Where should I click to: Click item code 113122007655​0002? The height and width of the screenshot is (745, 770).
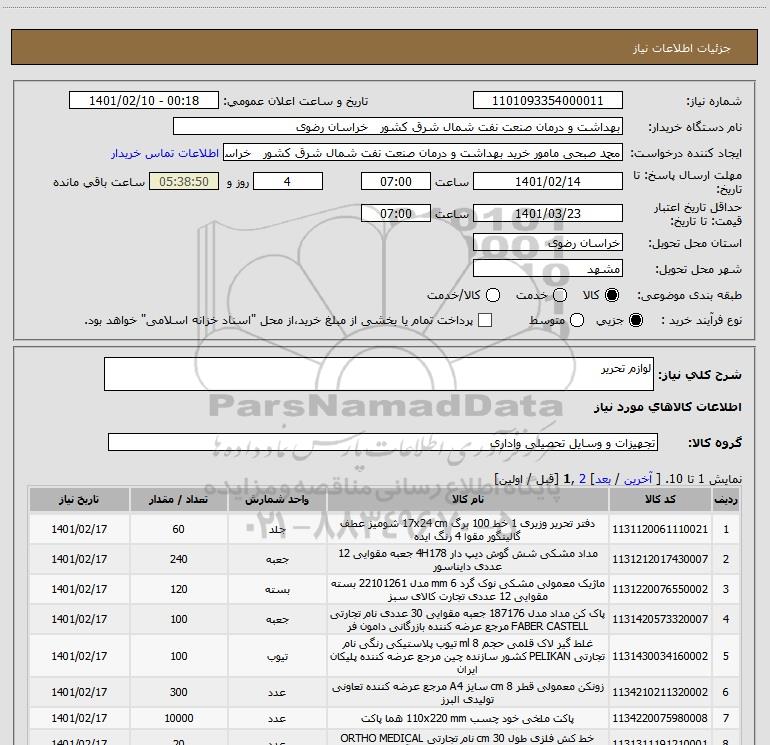pyautogui.click(x=660, y=589)
